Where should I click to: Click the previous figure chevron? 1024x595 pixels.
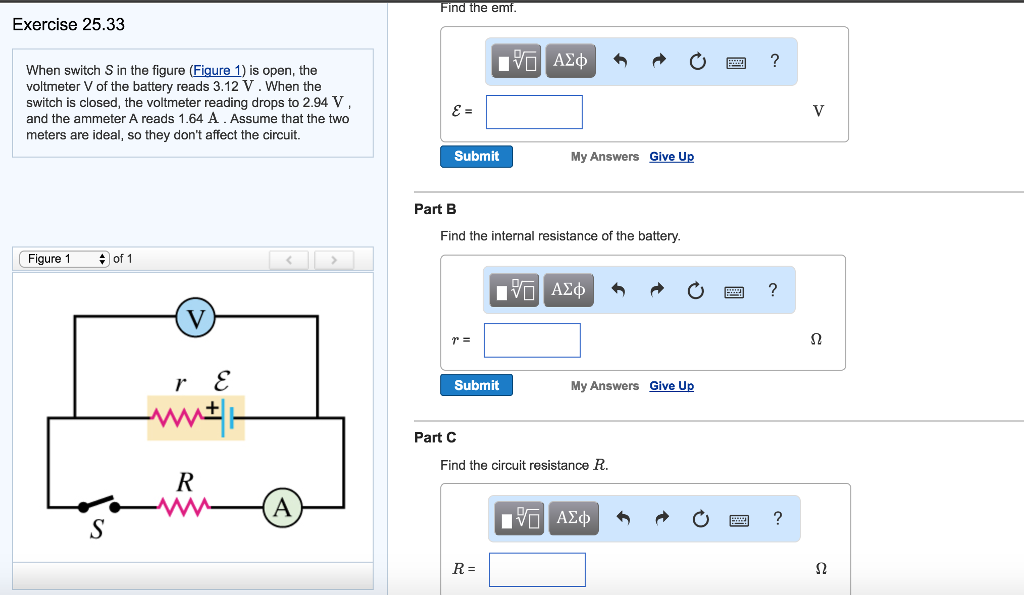click(288, 259)
